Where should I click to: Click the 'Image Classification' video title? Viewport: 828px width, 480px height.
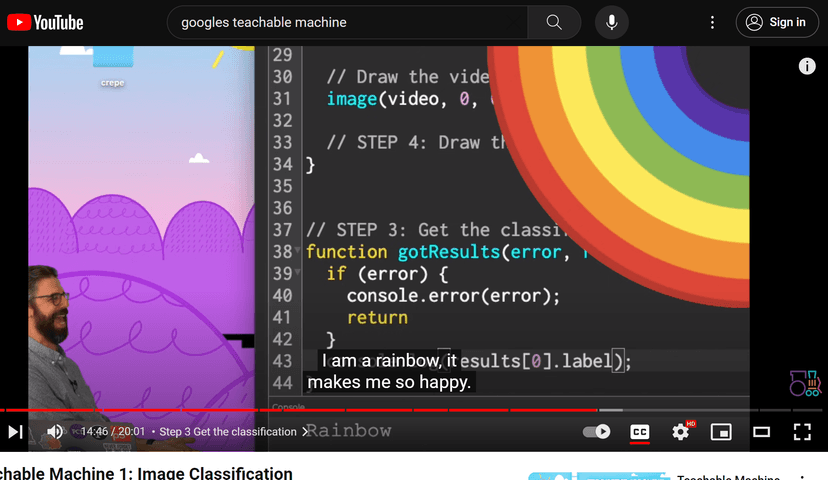(x=150, y=473)
